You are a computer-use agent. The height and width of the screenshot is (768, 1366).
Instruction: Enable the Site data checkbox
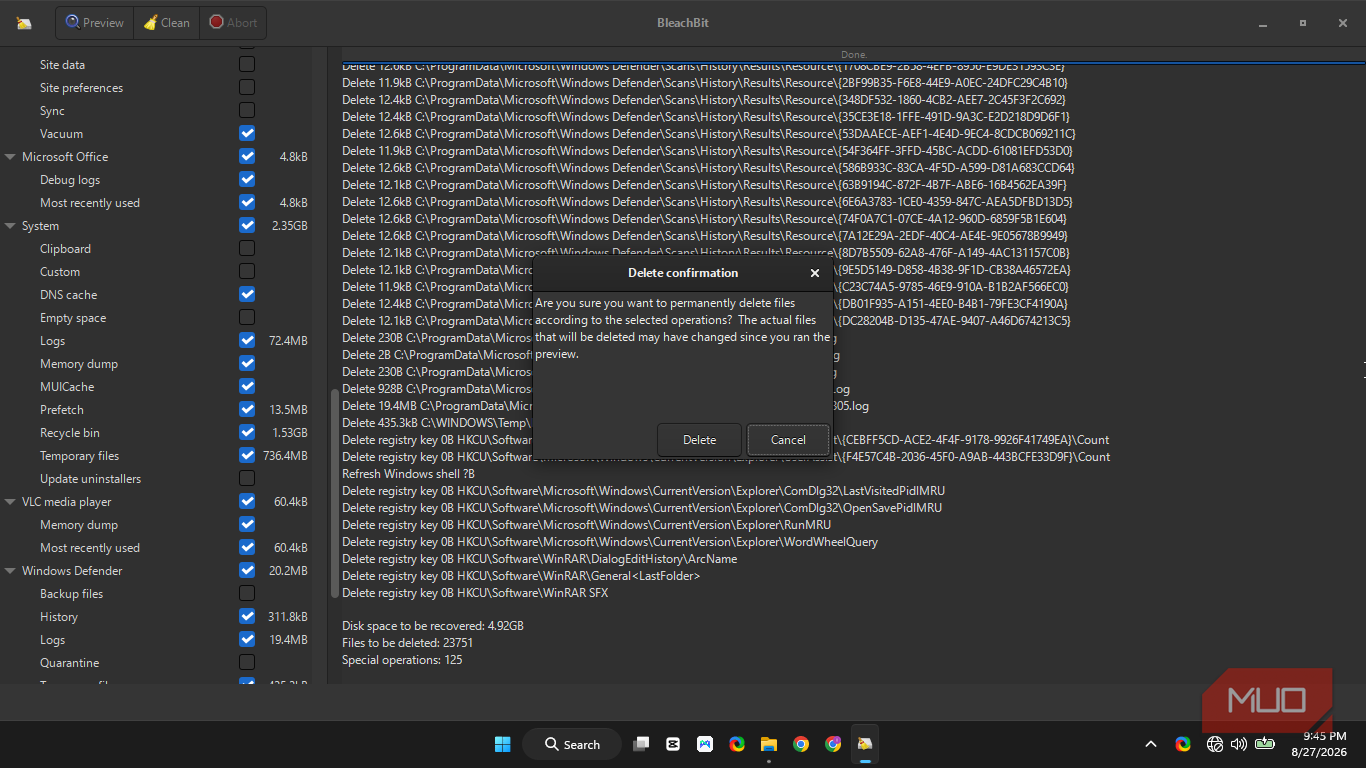click(x=247, y=65)
